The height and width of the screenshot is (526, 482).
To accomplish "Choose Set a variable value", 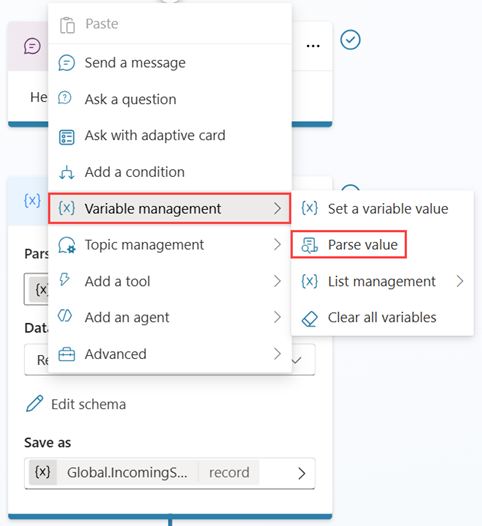I will (382, 208).
